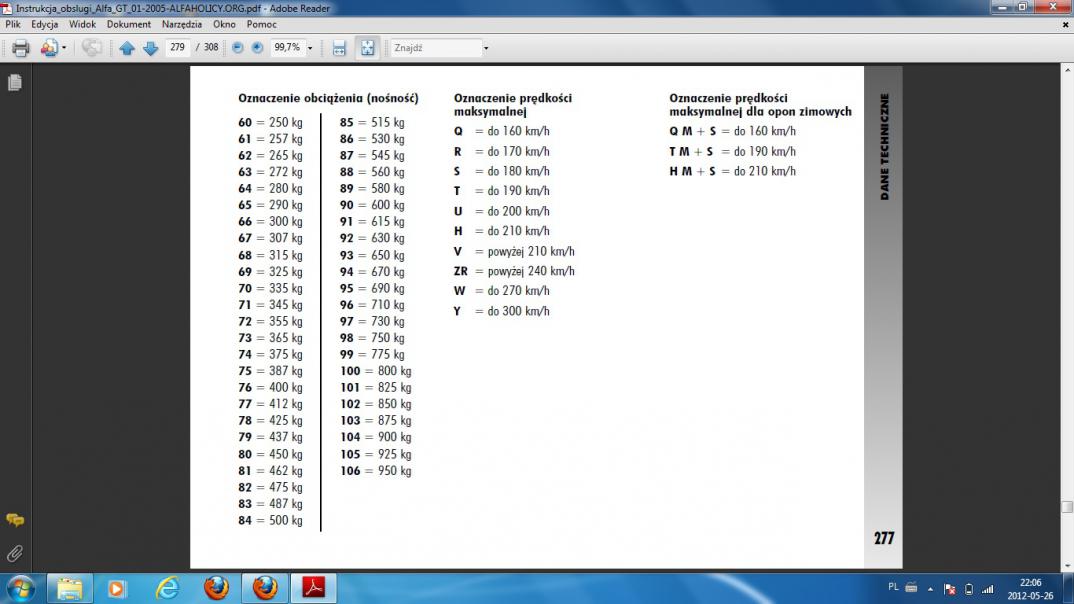Select the page number field showing 279
The height and width of the screenshot is (604, 1074).
pyautogui.click(x=177, y=47)
